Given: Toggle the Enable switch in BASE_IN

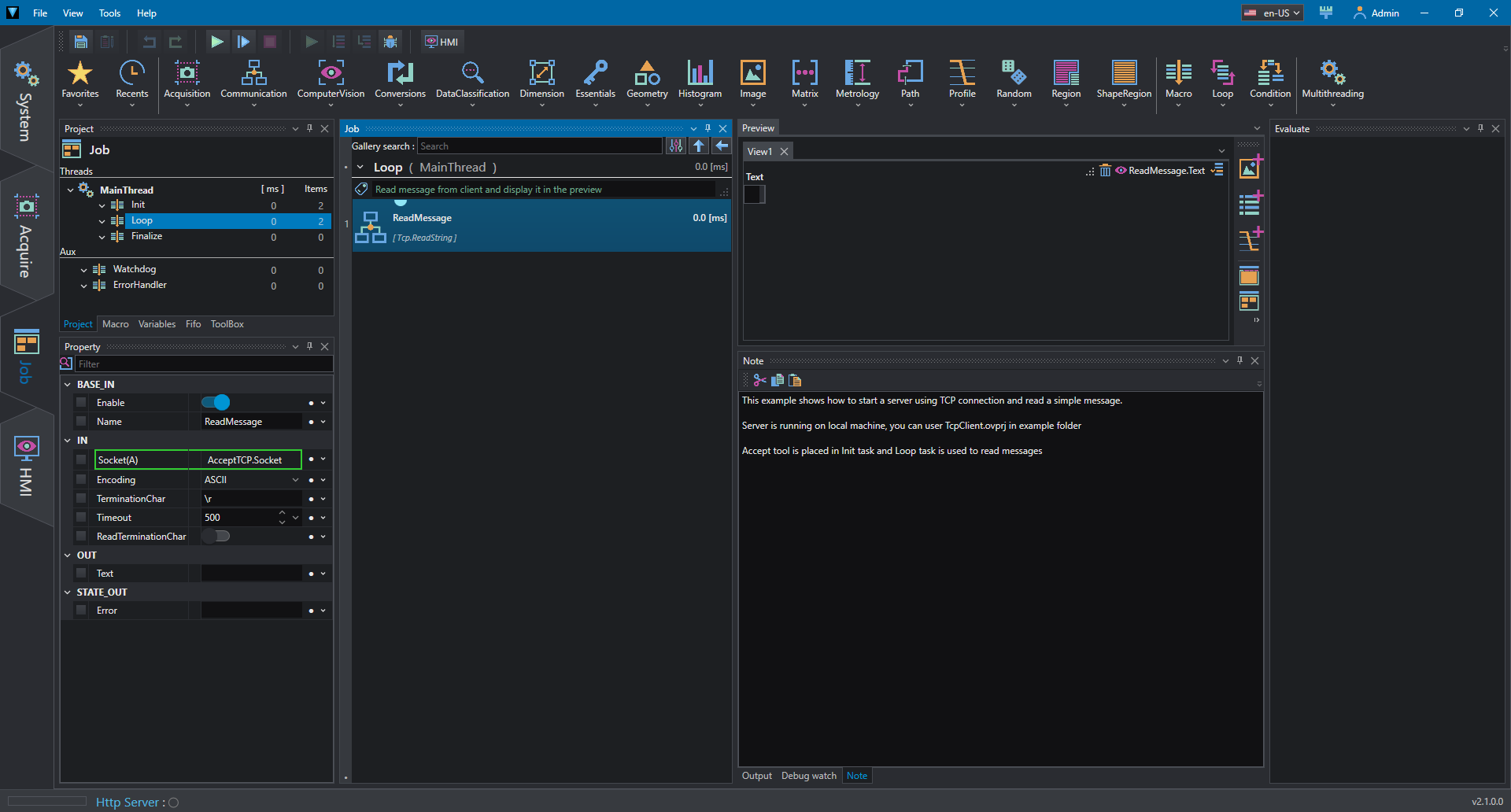Looking at the screenshot, I should (216, 403).
